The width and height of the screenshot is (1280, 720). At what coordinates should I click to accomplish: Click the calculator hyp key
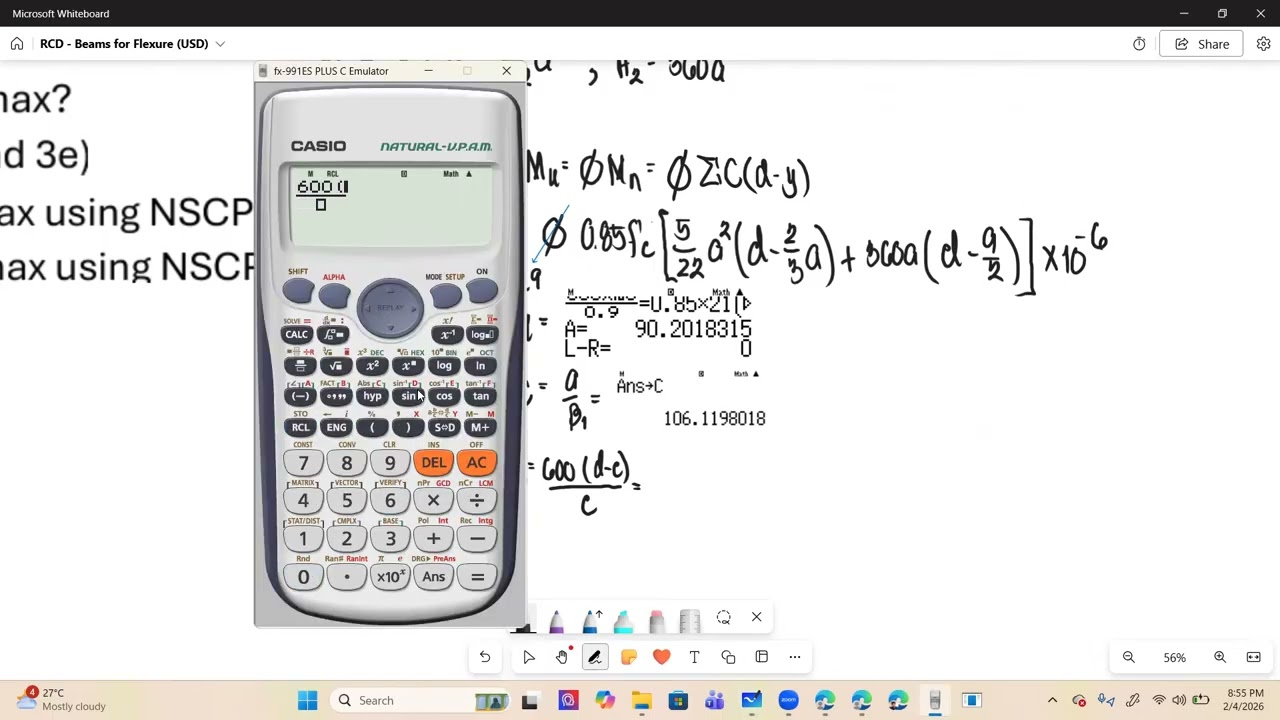[372, 396]
